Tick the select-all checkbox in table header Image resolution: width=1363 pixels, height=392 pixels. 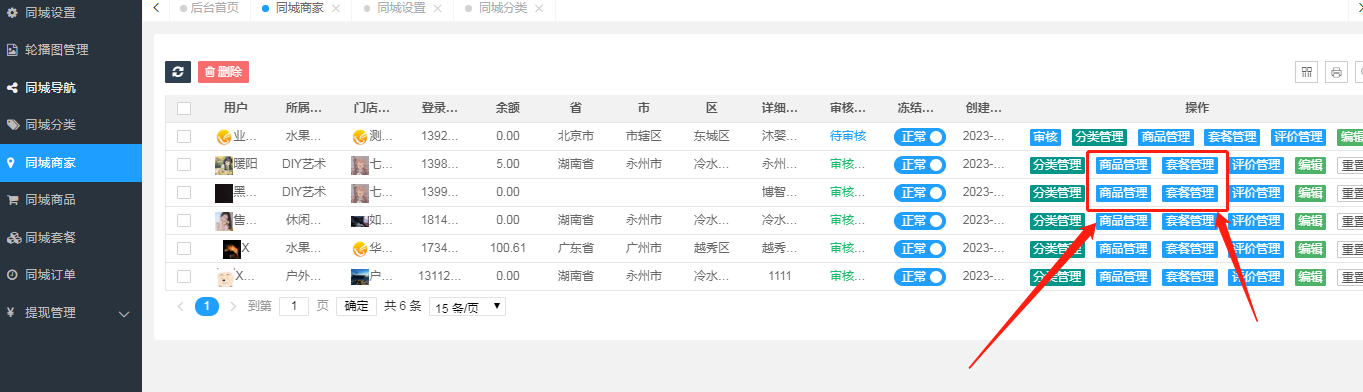pos(184,109)
